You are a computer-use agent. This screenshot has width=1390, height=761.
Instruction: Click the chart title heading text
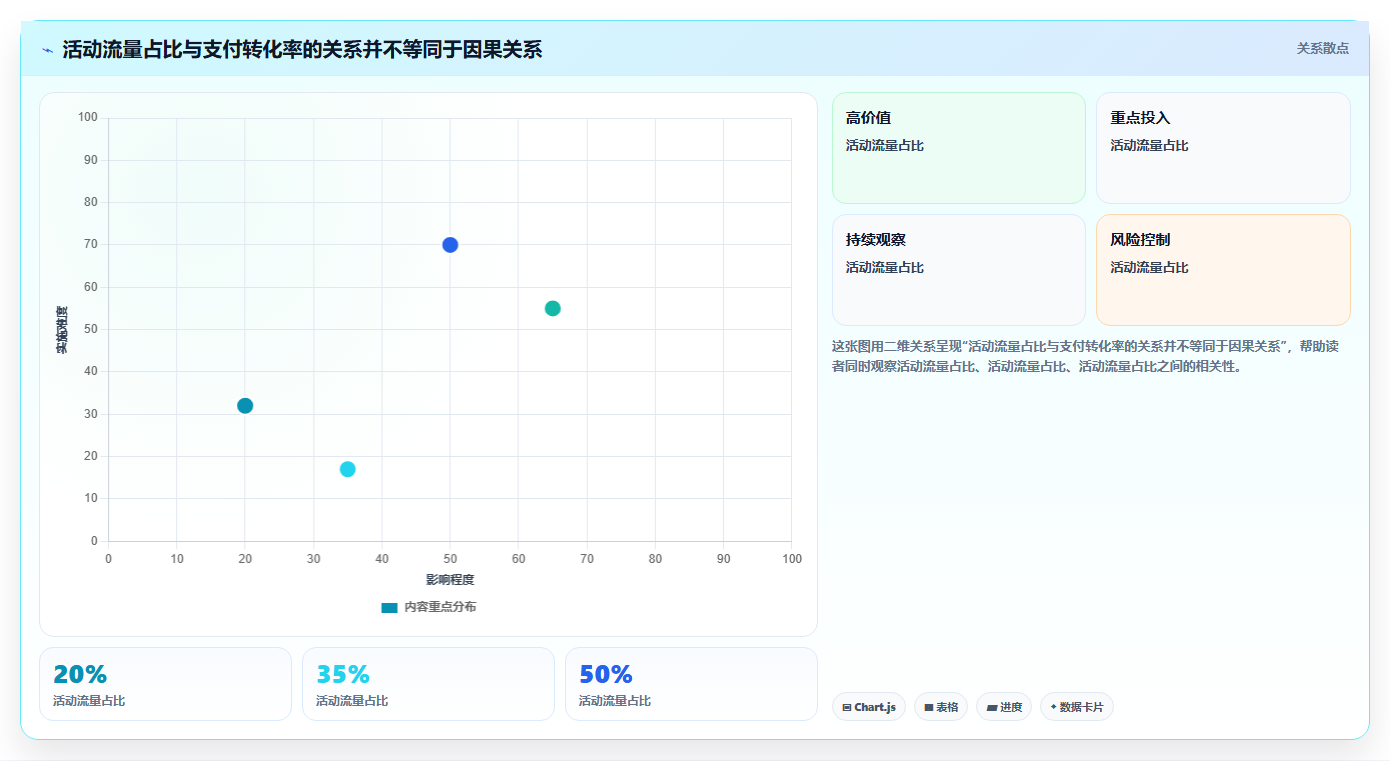tap(302, 49)
